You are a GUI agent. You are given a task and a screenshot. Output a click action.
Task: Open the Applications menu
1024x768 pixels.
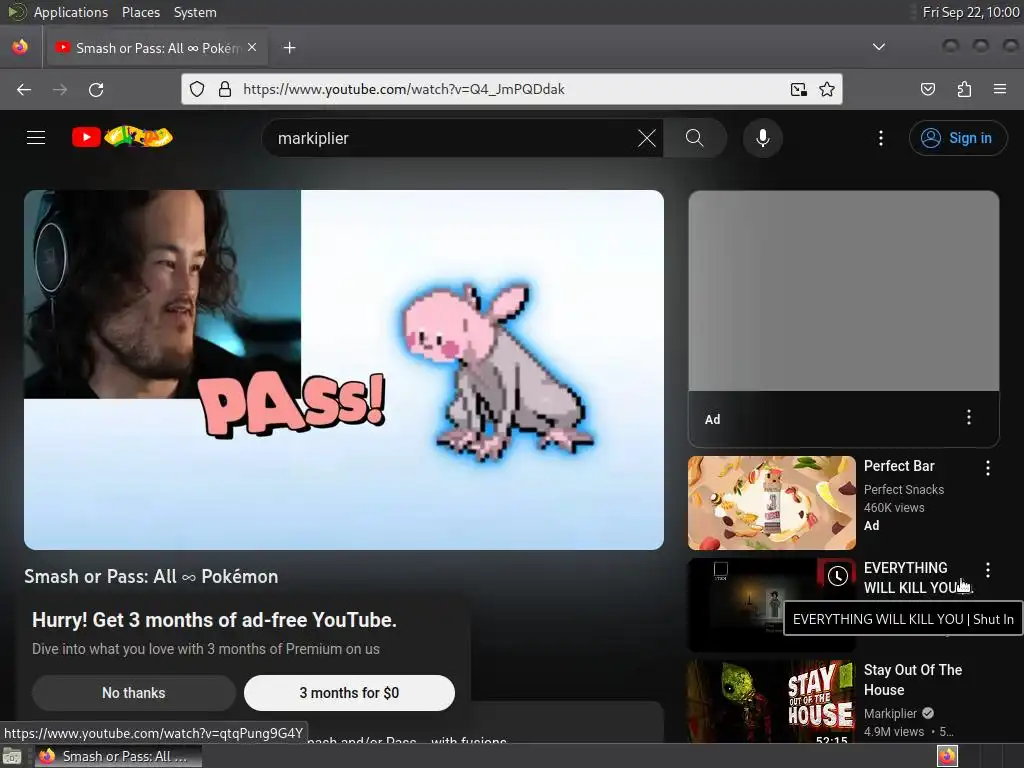(71, 12)
